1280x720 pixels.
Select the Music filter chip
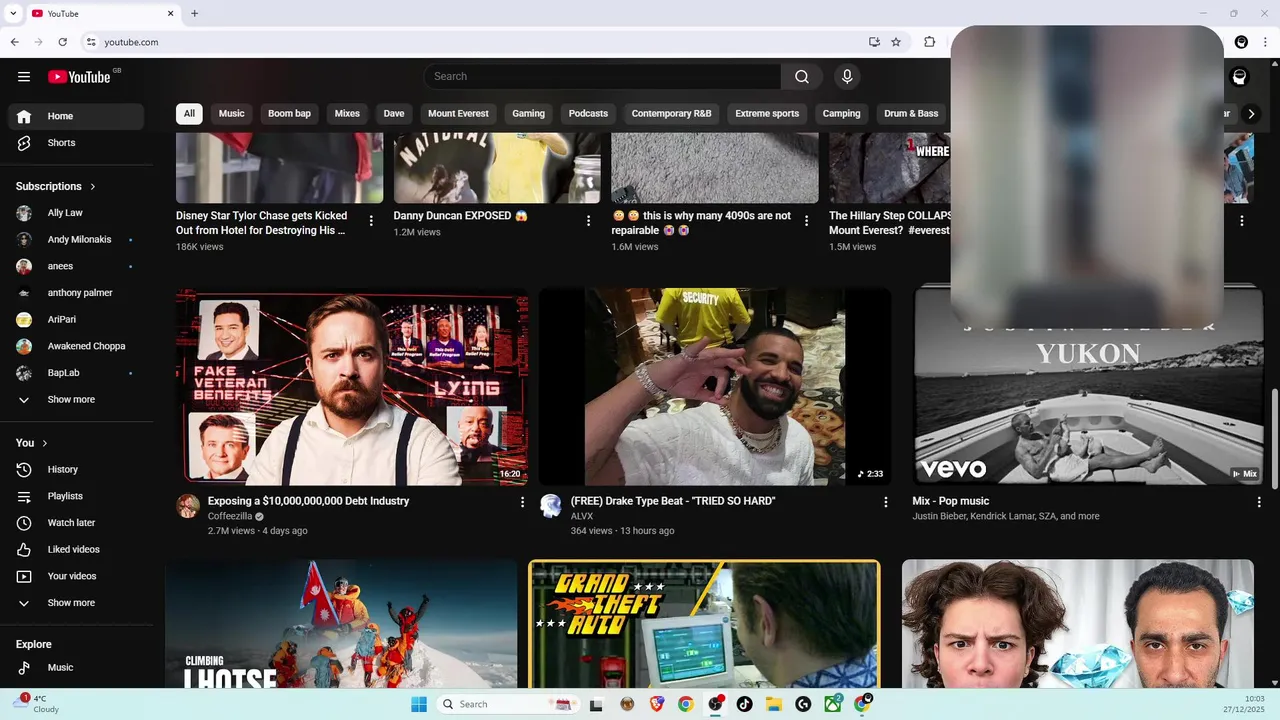pos(232,114)
